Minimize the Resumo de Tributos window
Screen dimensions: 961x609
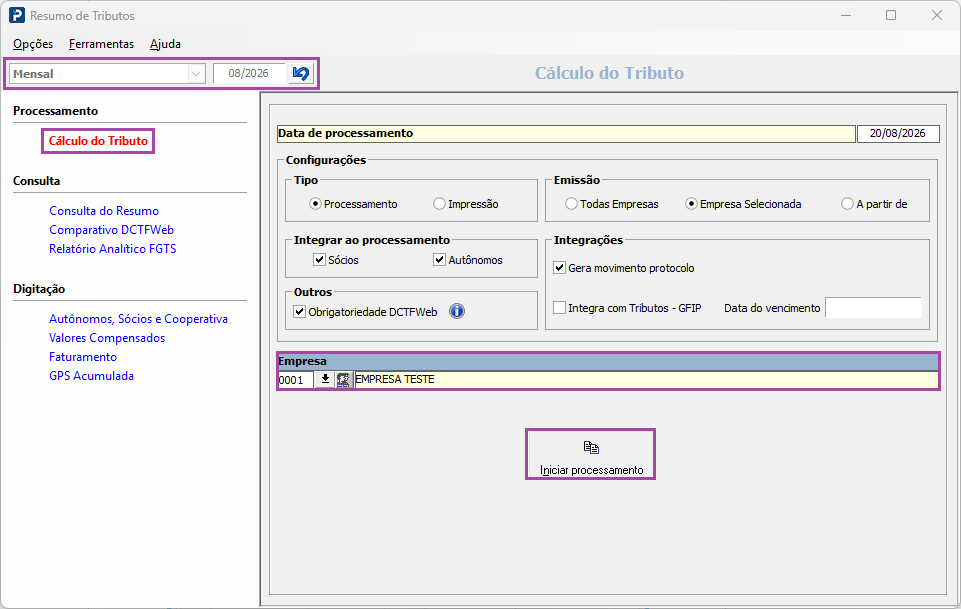[x=846, y=15]
